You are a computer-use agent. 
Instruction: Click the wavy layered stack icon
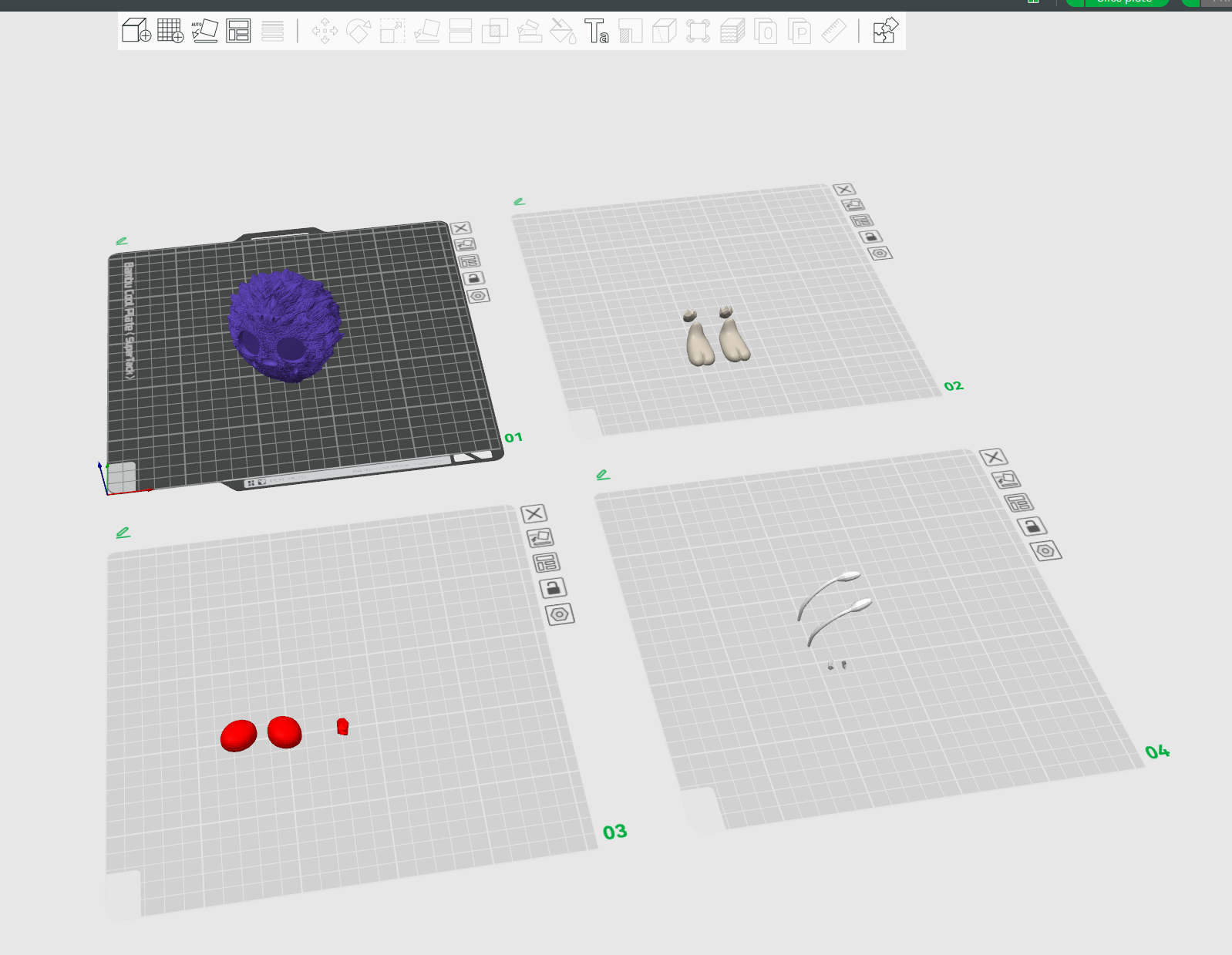pyautogui.click(x=732, y=31)
